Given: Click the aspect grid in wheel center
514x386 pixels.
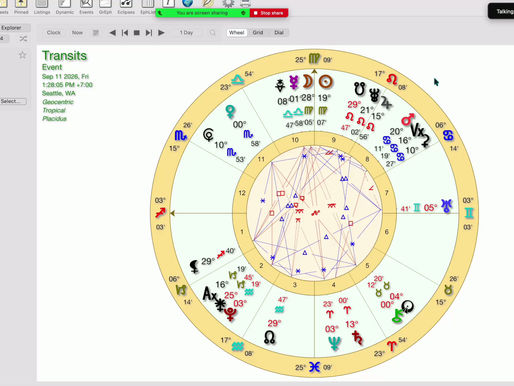Looking at the screenshot, I should pyautogui.click(x=315, y=212).
